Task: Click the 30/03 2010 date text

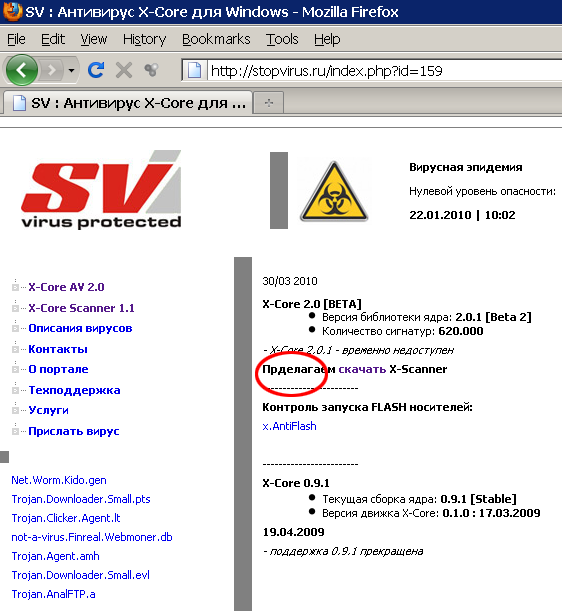Action: click(290, 281)
